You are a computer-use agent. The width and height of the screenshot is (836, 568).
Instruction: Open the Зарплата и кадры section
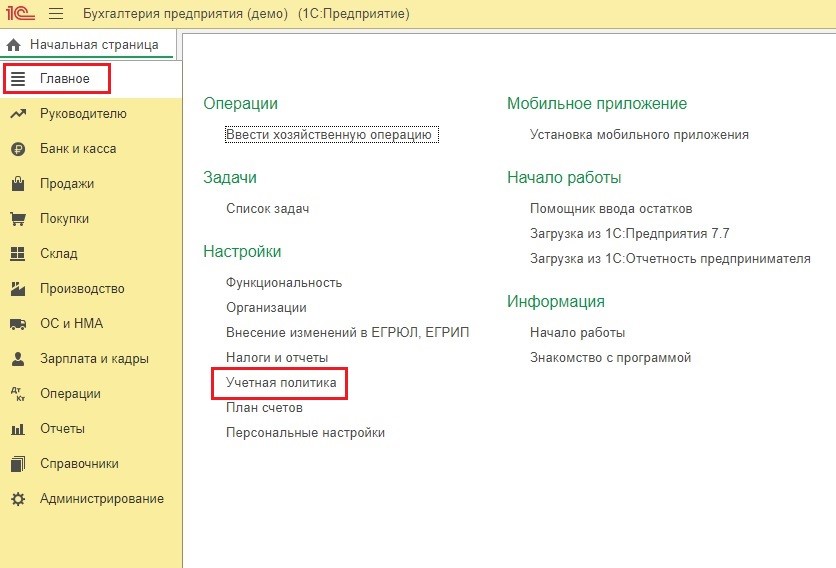coord(94,359)
